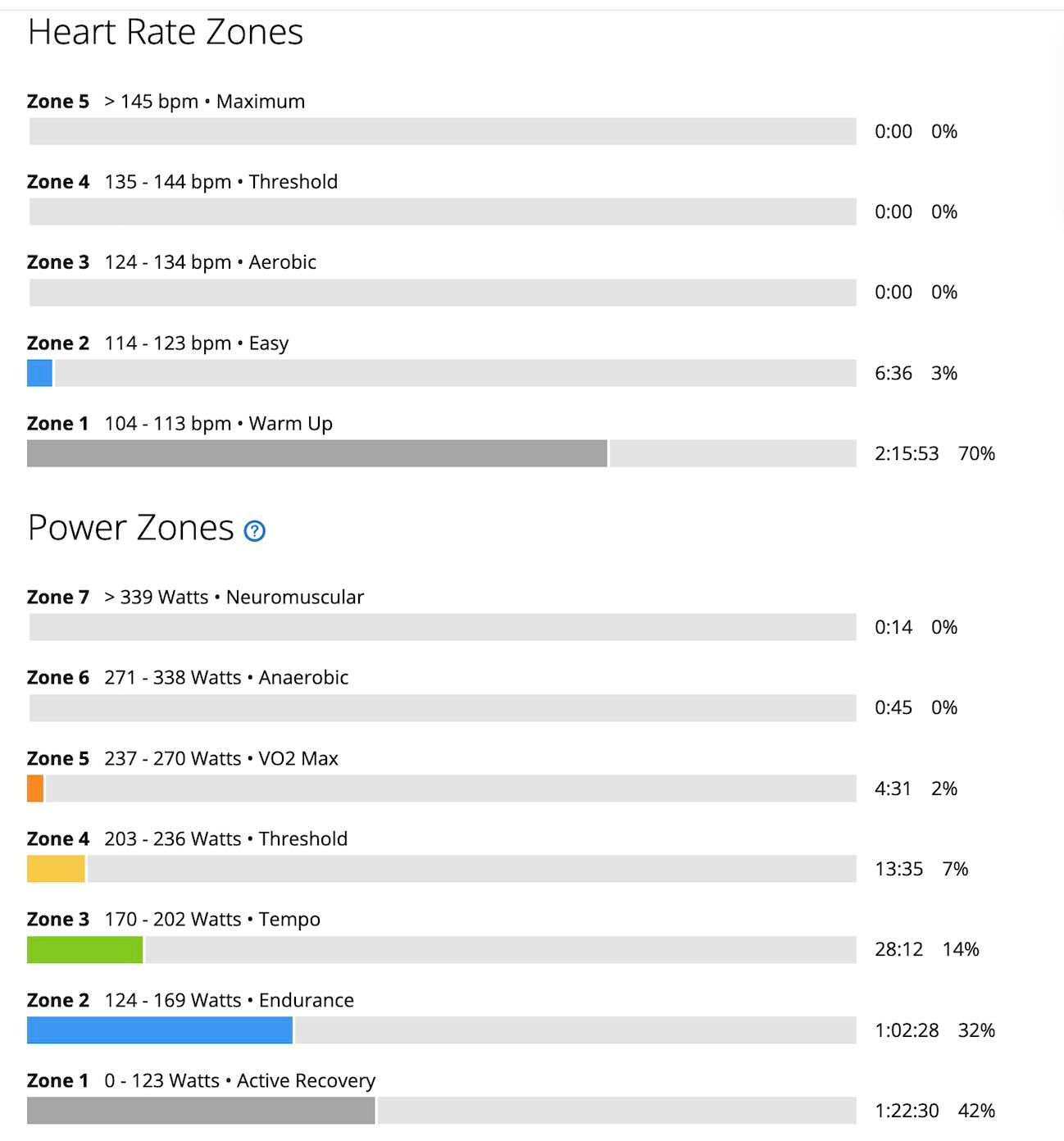Click the 1:02:28 Endurance time value

tap(907, 1030)
